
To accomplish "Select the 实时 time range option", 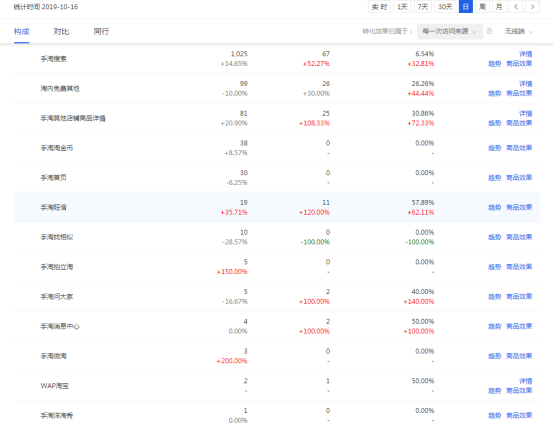I will (379, 7).
